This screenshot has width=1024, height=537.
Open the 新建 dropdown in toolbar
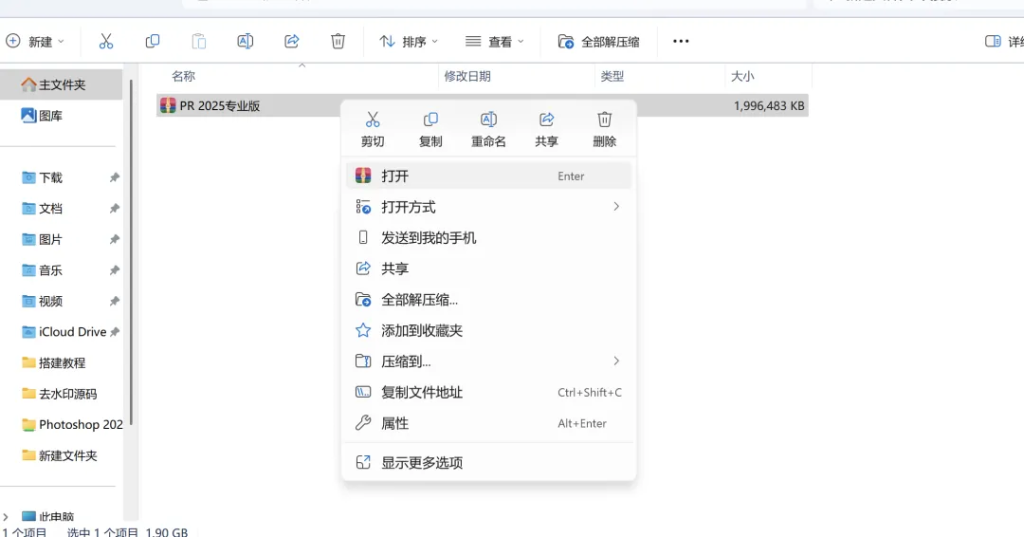click(x=35, y=42)
